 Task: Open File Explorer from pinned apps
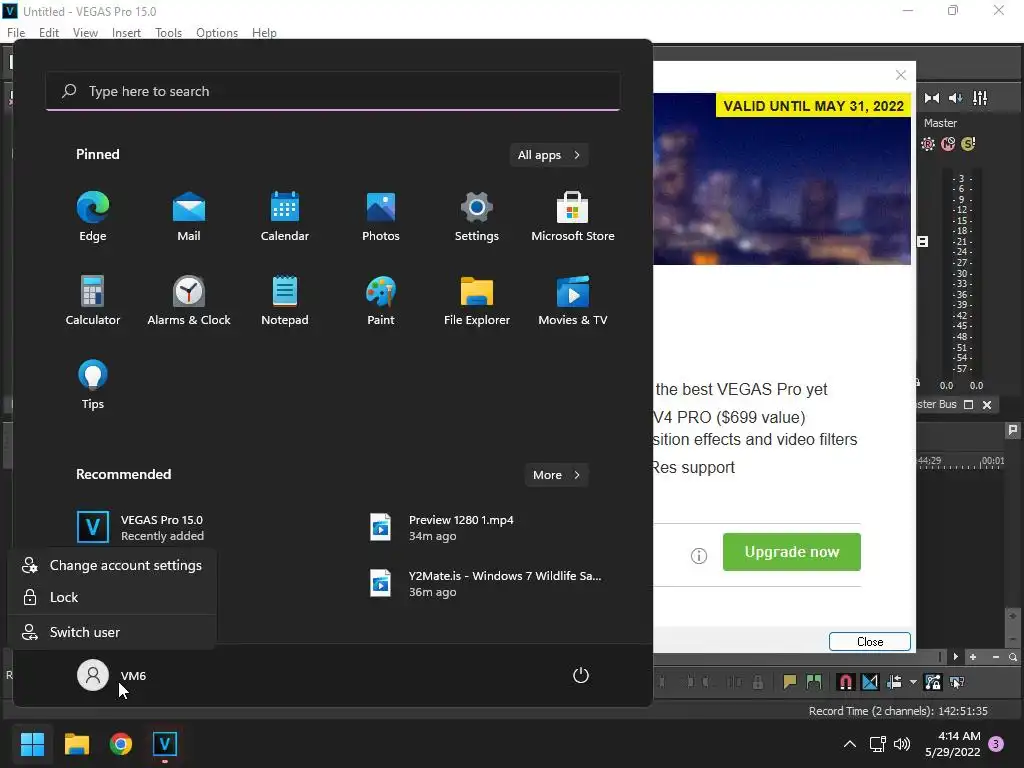coord(477,300)
